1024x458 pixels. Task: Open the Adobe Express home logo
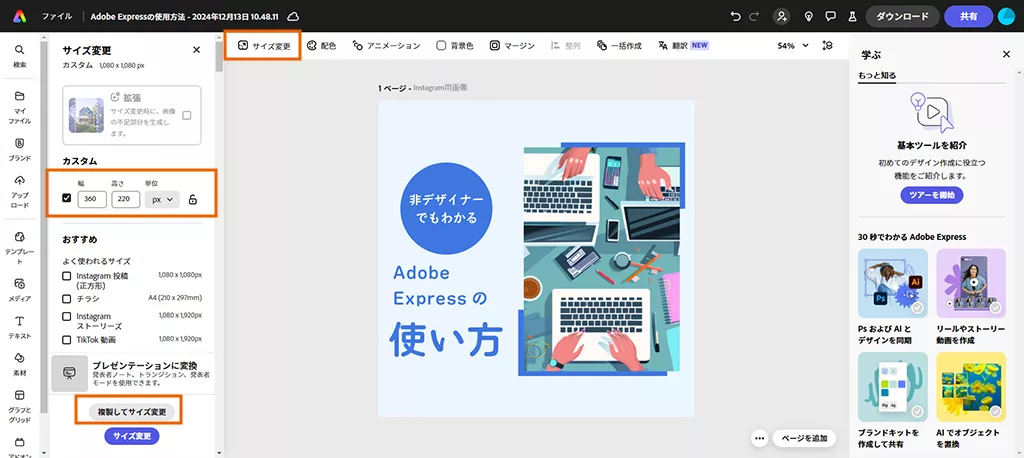20,16
